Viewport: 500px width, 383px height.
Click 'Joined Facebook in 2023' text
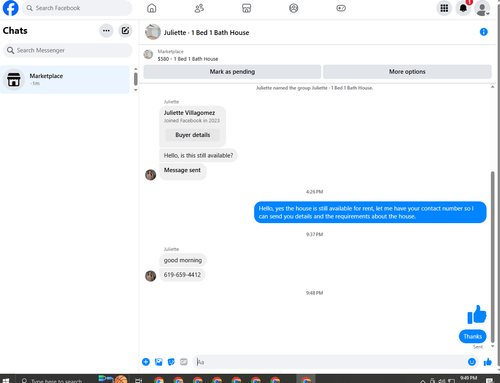192,121
